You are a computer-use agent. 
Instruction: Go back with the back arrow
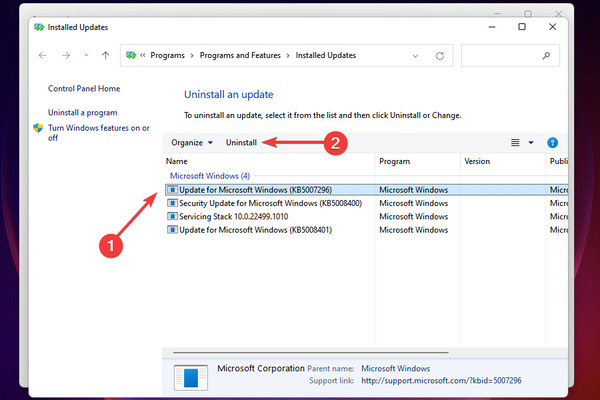[42, 56]
